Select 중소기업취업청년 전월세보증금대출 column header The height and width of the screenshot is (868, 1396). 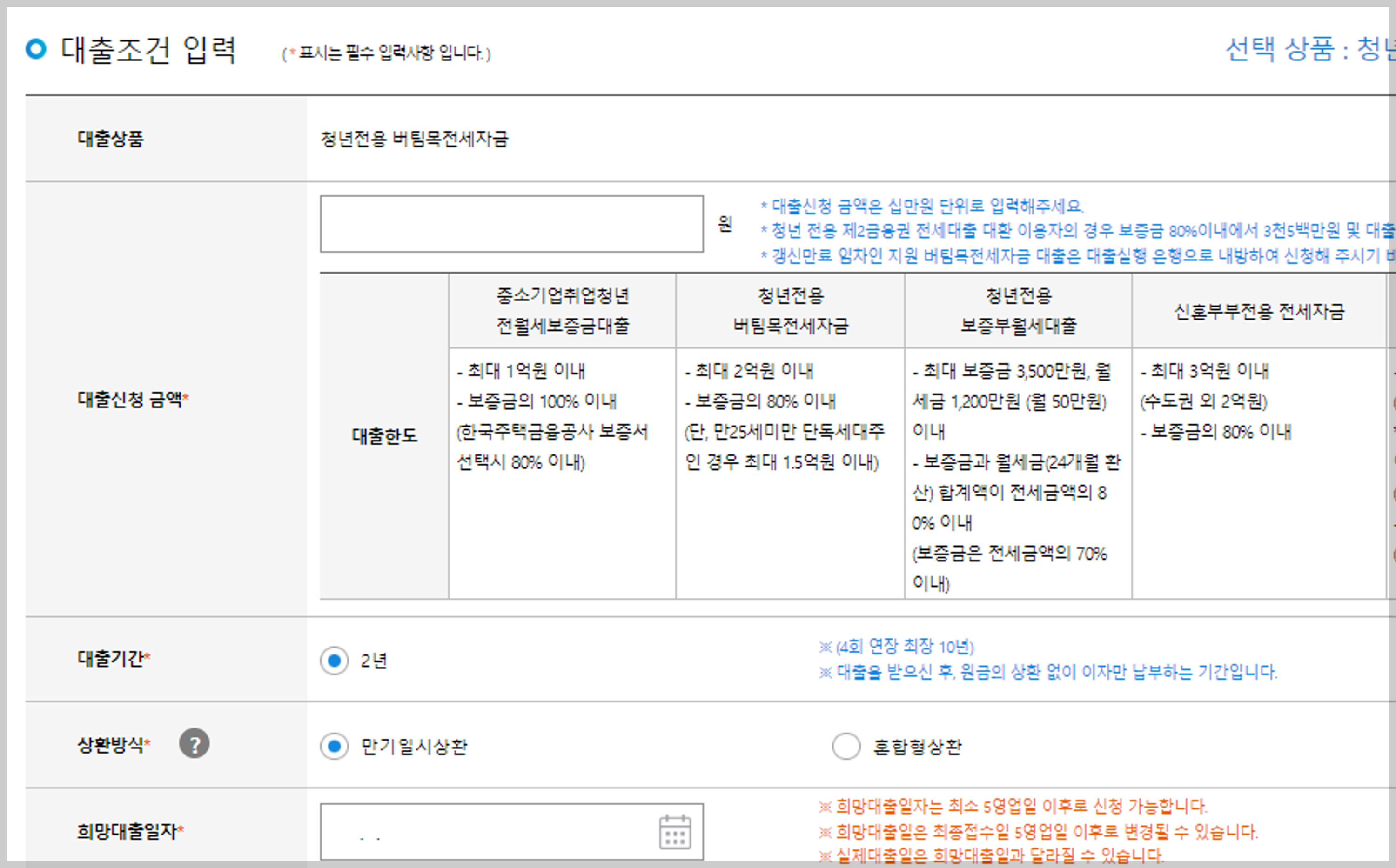pyautogui.click(x=562, y=311)
